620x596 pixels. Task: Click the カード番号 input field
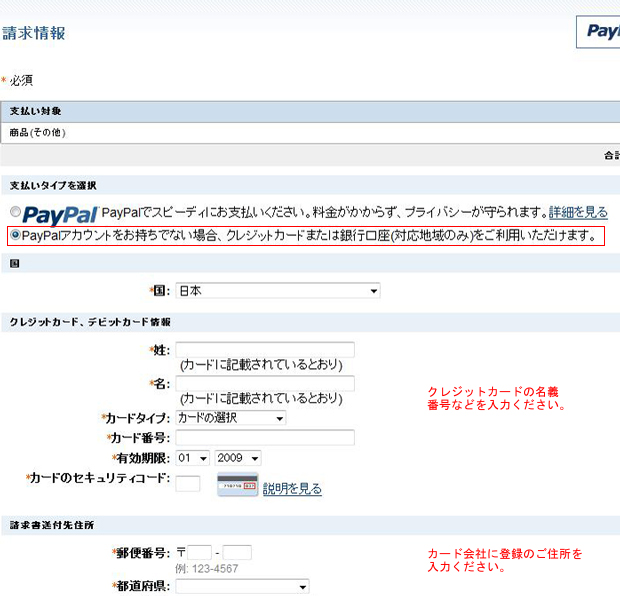[x=265, y=437]
